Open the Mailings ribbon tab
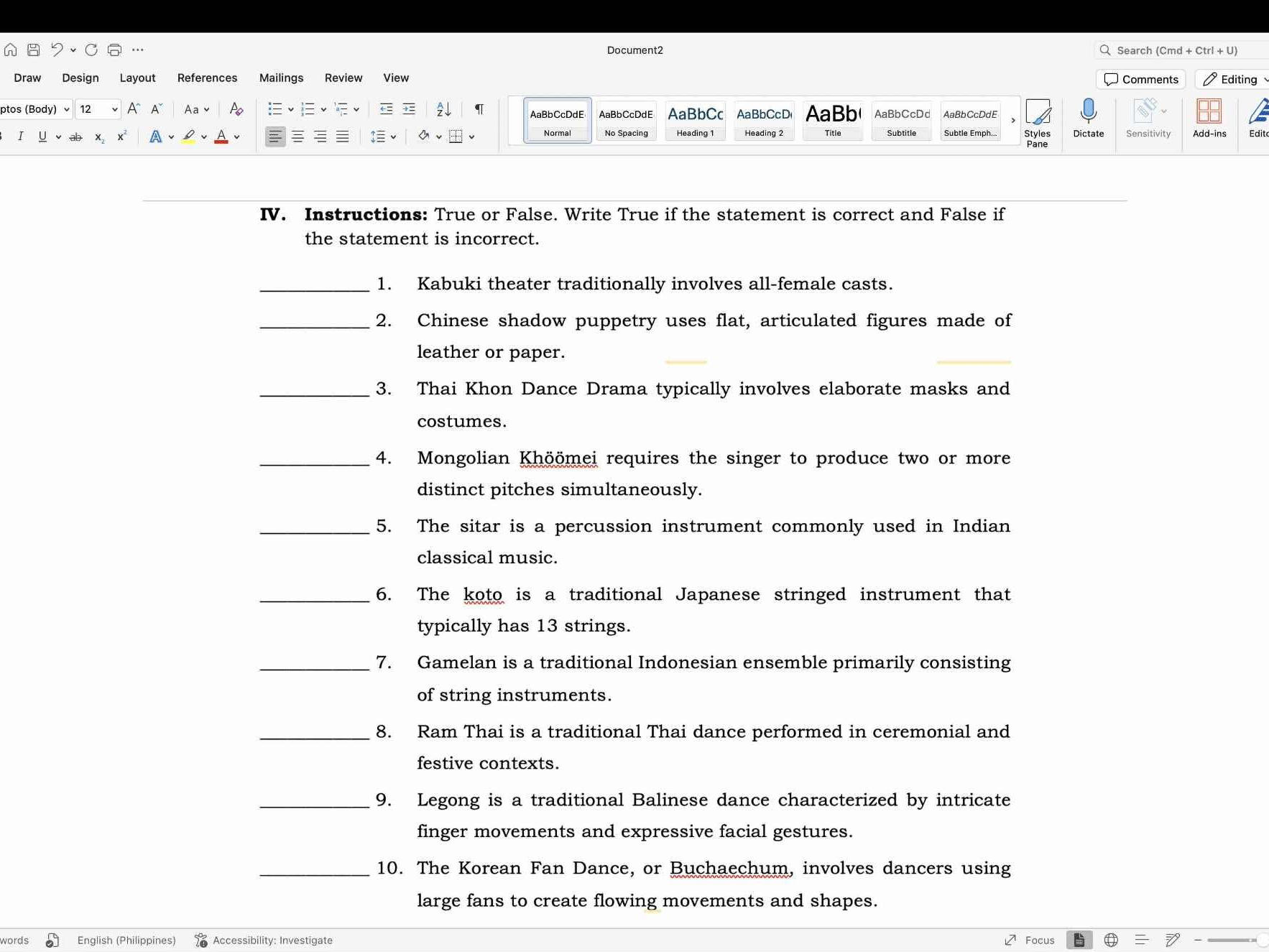1269x952 pixels. pos(281,78)
